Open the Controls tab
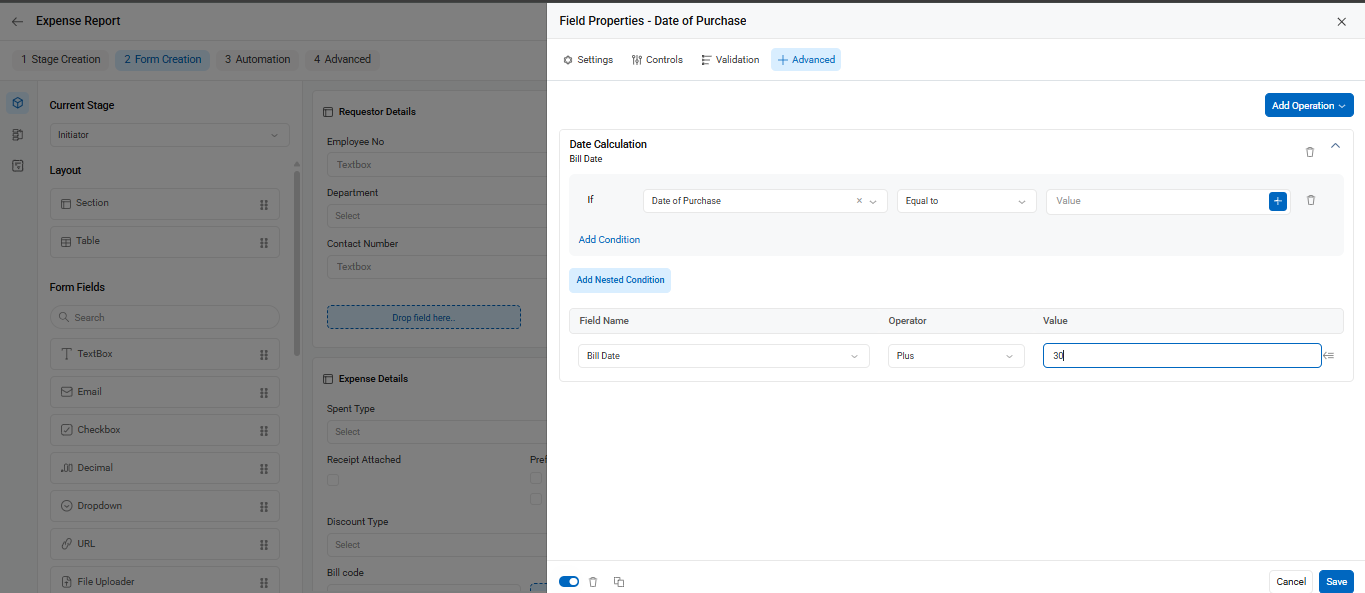This screenshot has height=593, width=1365. pyautogui.click(x=657, y=60)
